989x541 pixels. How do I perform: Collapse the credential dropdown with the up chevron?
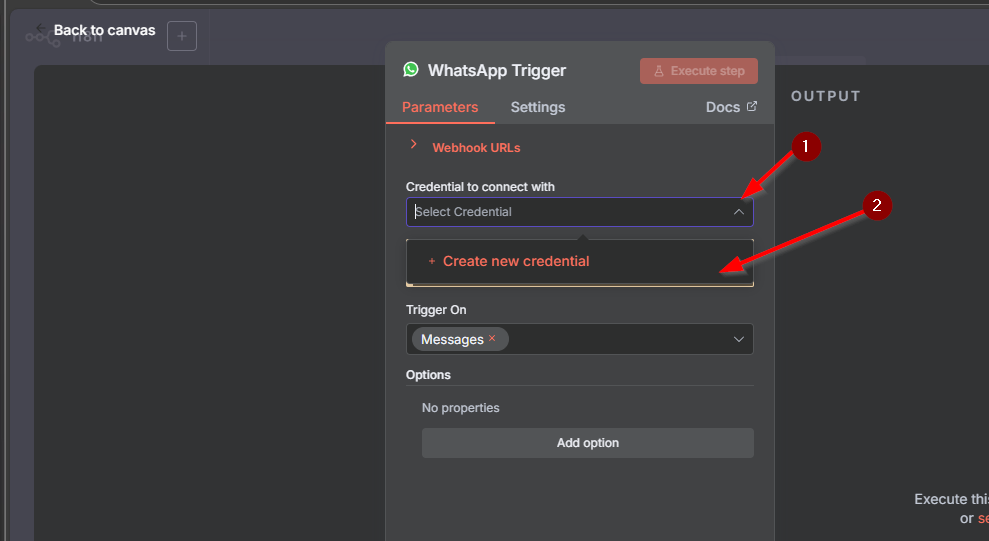(x=739, y=212)
